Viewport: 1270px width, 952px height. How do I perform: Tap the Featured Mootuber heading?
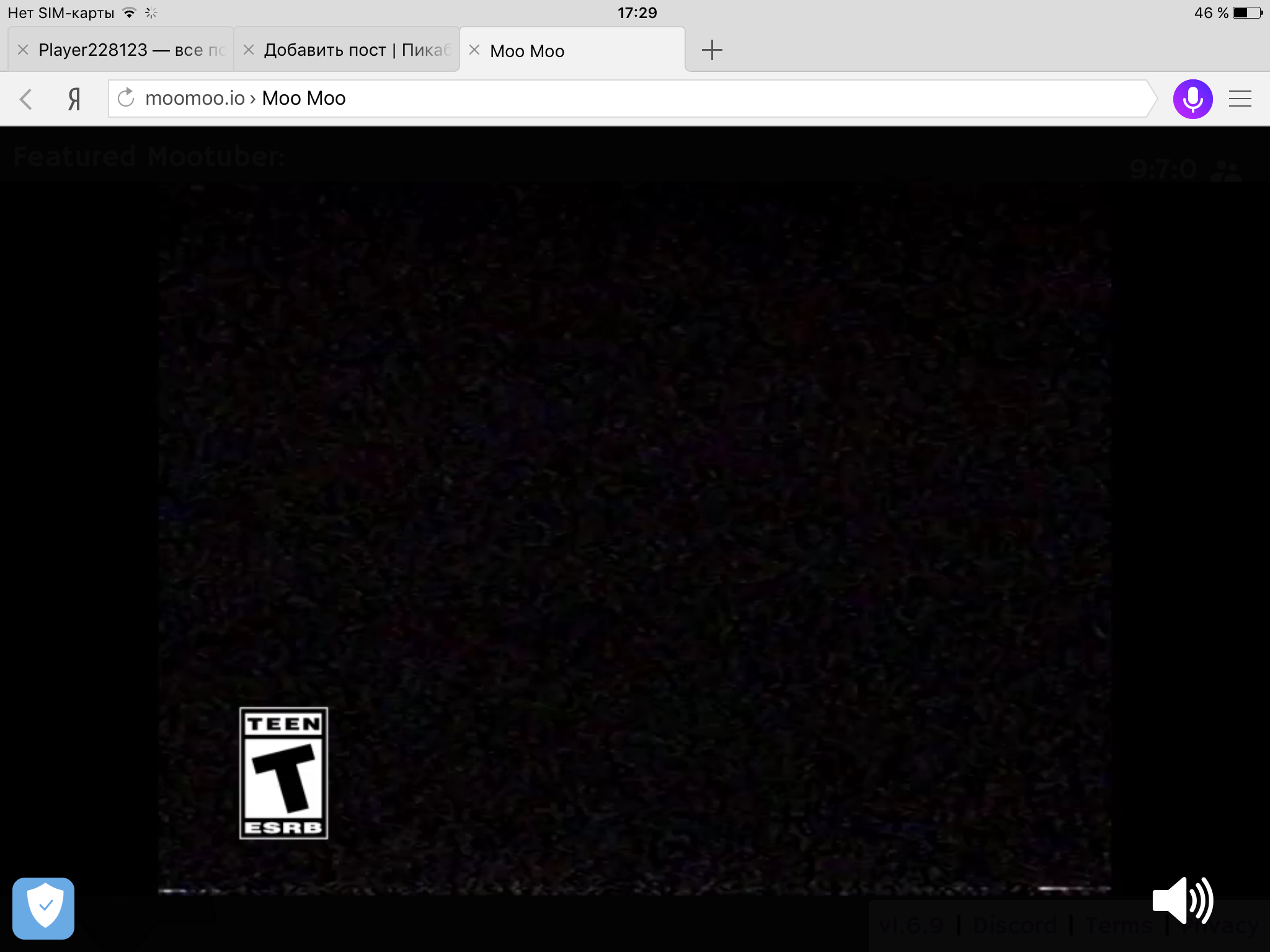click(x=149, y=157)
